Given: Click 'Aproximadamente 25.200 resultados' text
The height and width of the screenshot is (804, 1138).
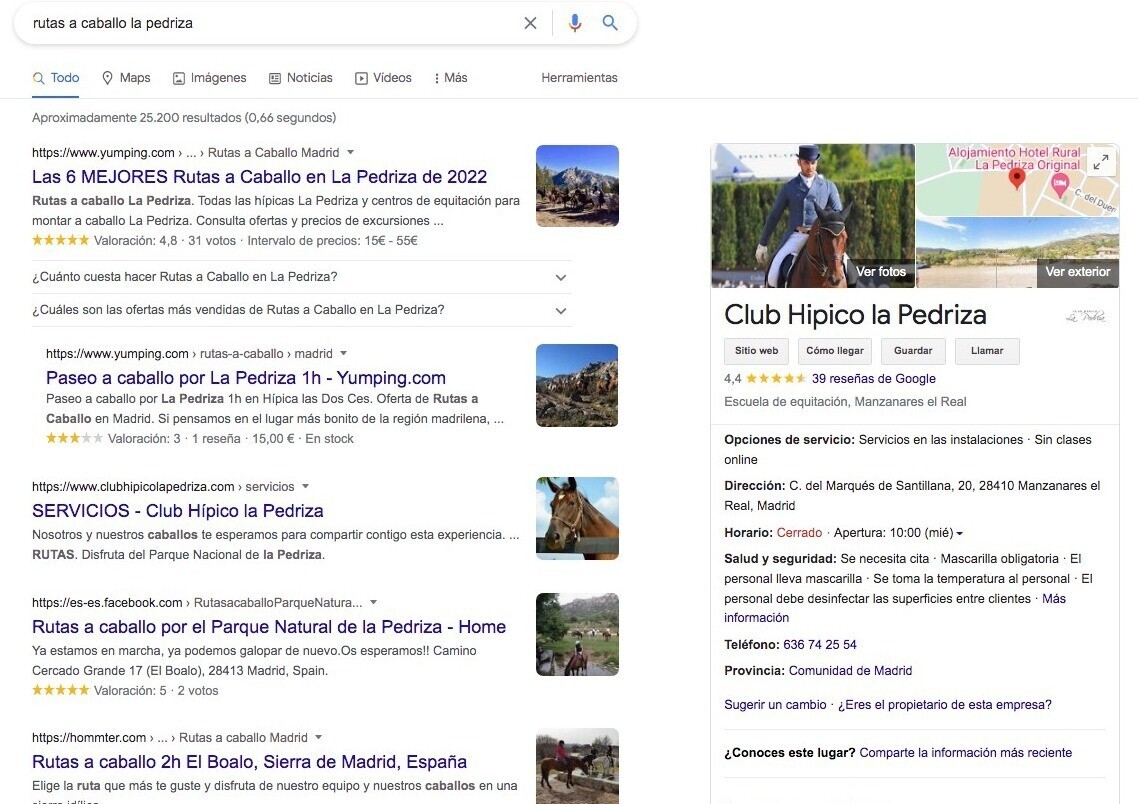Looking at the screenshot, I should coord(184,118).
